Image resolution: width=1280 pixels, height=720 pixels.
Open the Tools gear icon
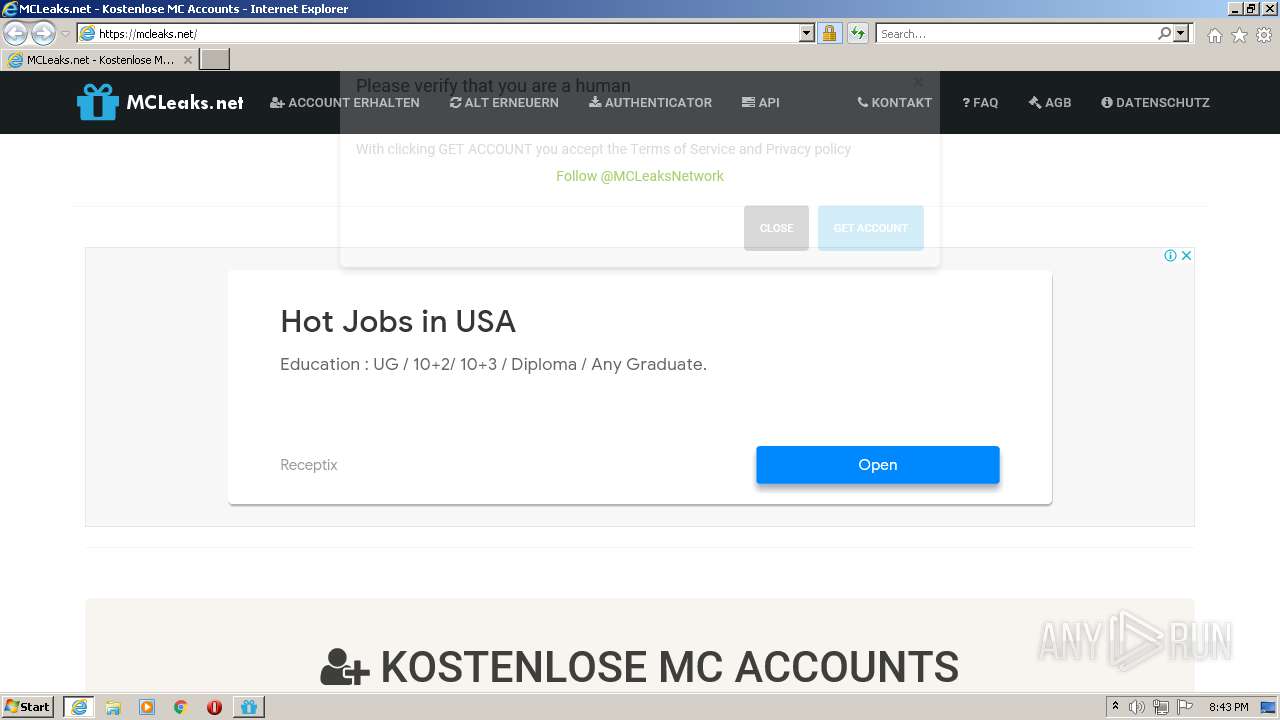click(1264, 35)
